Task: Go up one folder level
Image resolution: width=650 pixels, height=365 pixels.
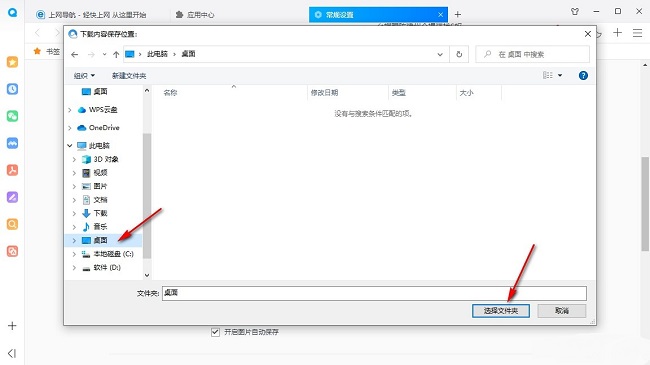Action: pyautogui.click(x=116, y=54)
